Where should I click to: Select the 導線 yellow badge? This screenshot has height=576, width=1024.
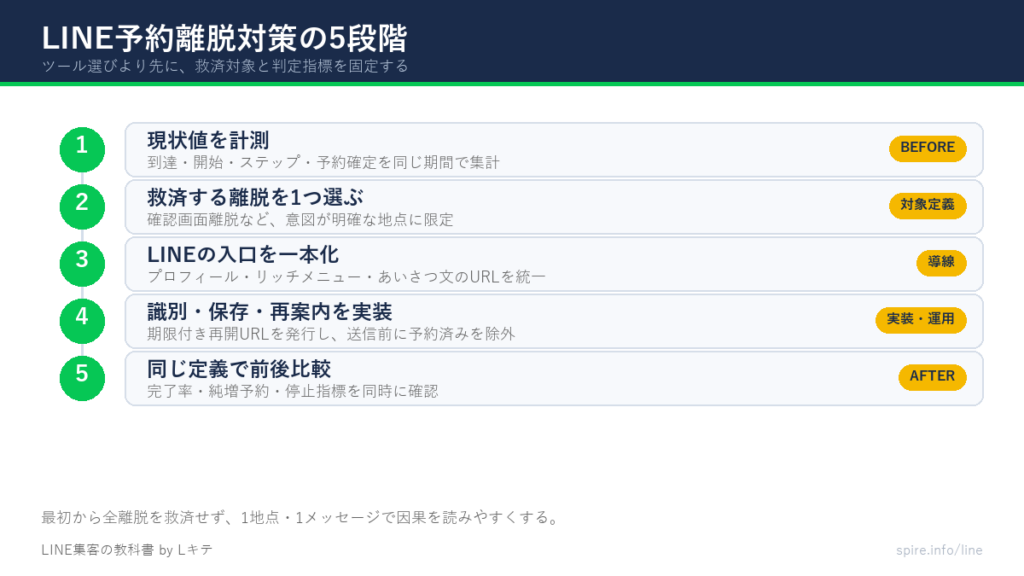(x=941, y=263)
